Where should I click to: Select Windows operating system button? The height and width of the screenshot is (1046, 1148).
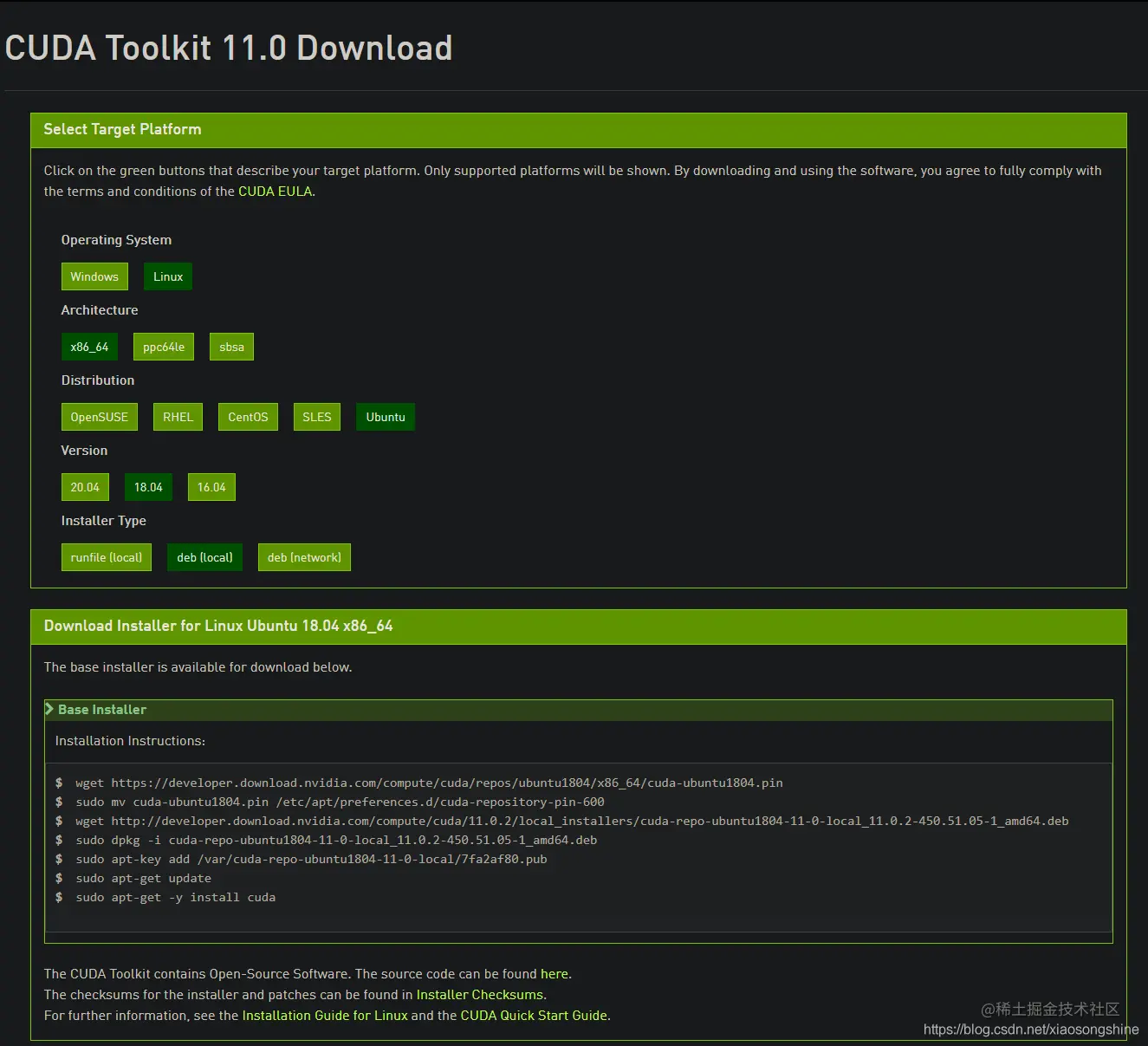[94, 276]
